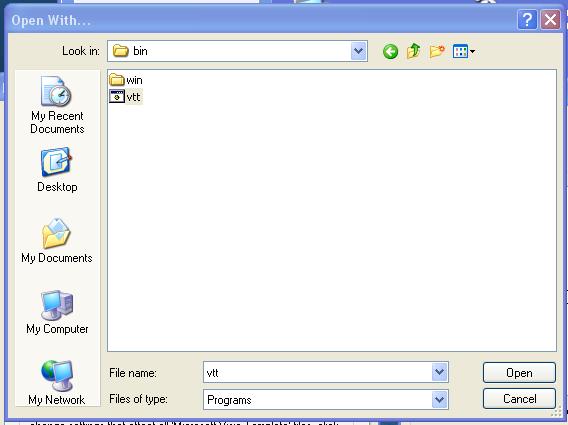Image resolution: width=568 pixels, height=425 pixels.
Task: Click the Open button
Action: pos(519,372)
